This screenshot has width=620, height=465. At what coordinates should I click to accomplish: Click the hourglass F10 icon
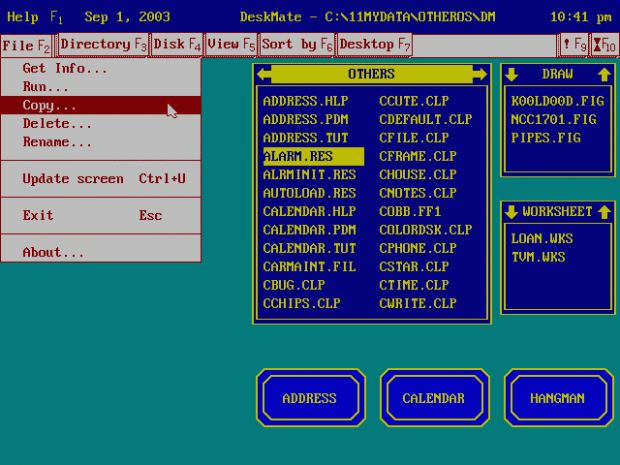603,45
